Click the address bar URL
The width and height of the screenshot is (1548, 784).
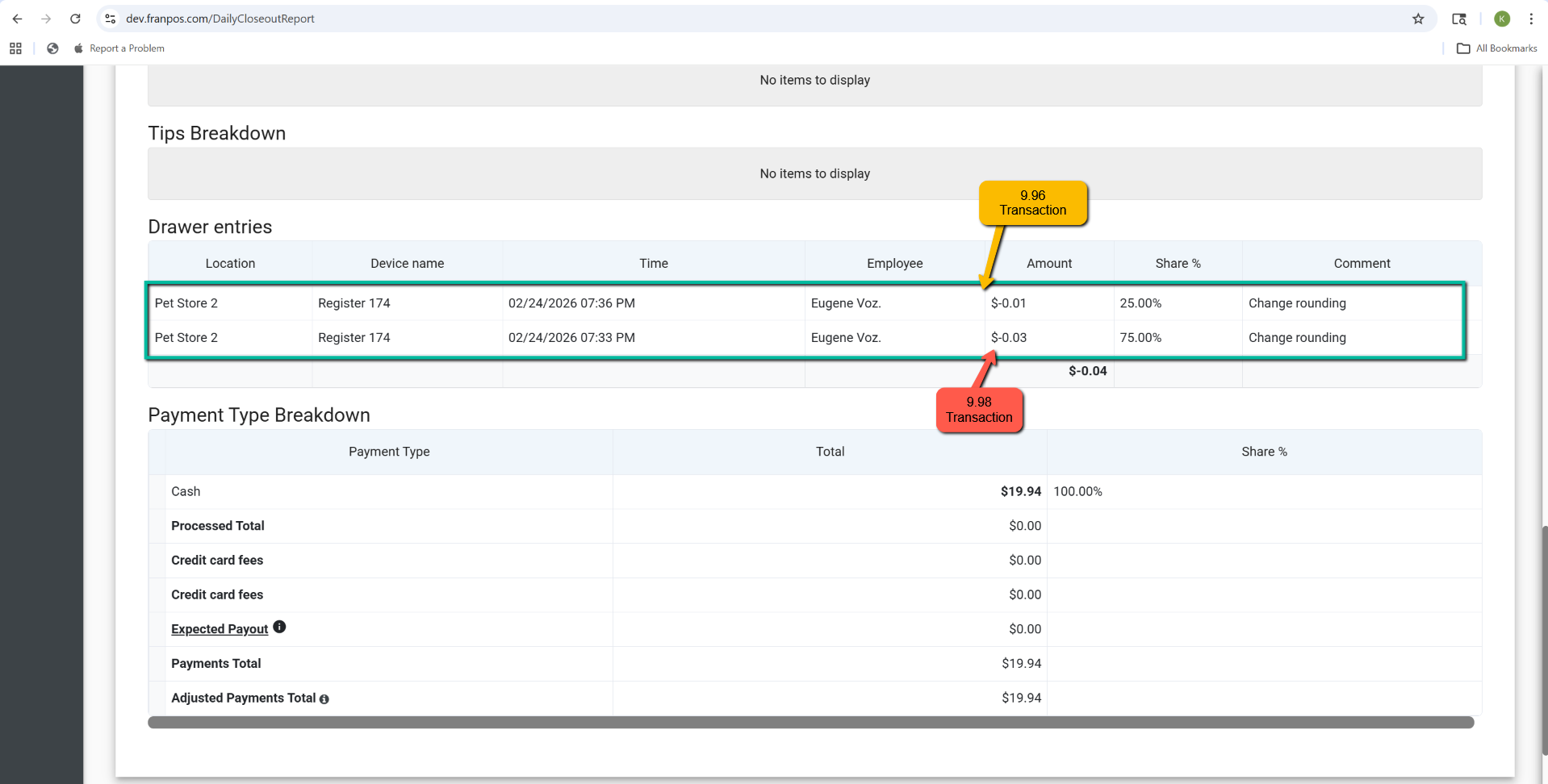[220, 19]
